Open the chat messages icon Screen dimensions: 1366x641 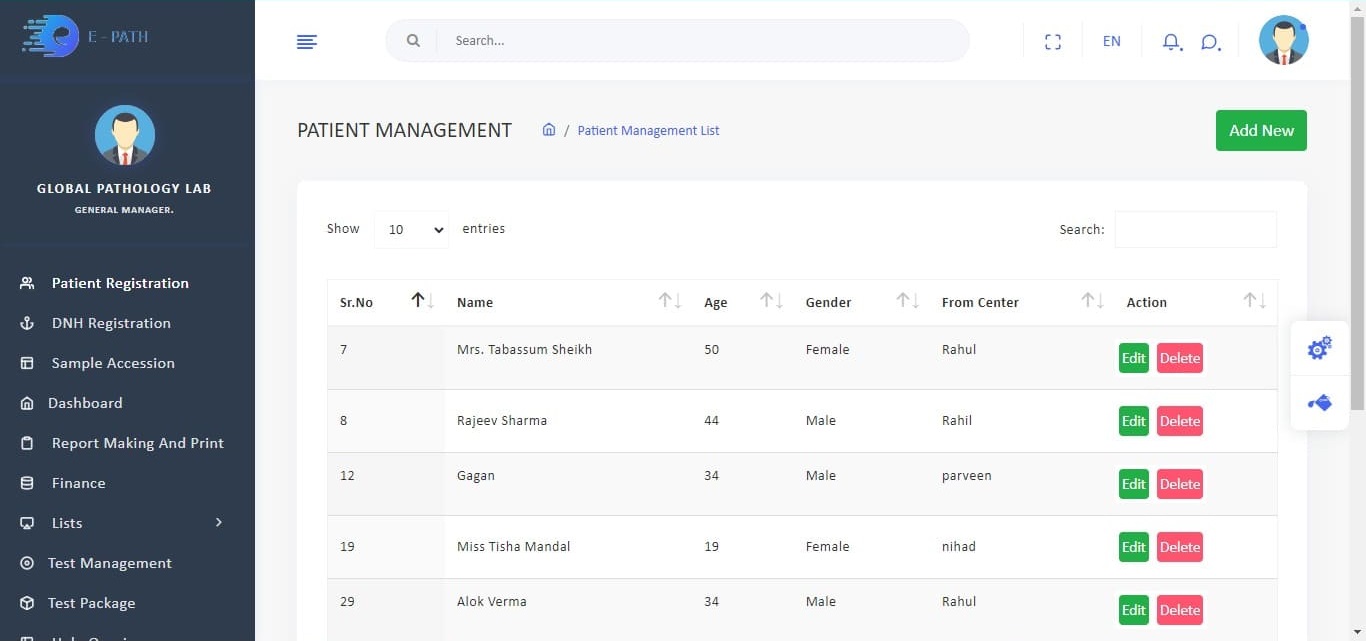(x=1210, y=41)
